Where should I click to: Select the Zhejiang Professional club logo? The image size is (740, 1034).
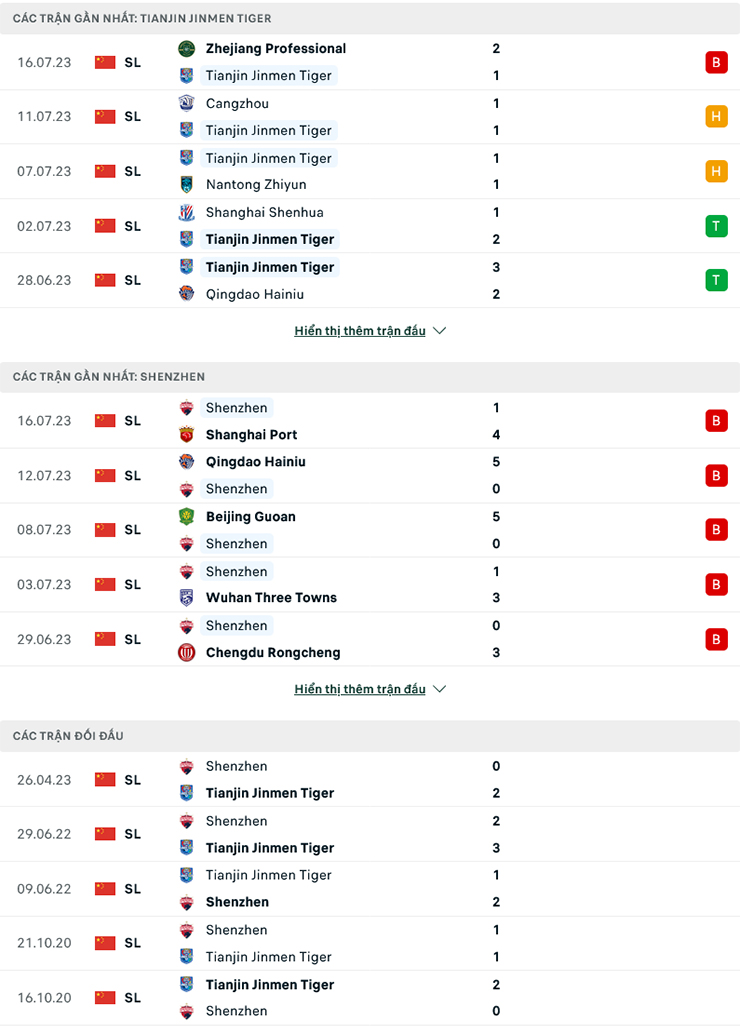coord(186,48)
